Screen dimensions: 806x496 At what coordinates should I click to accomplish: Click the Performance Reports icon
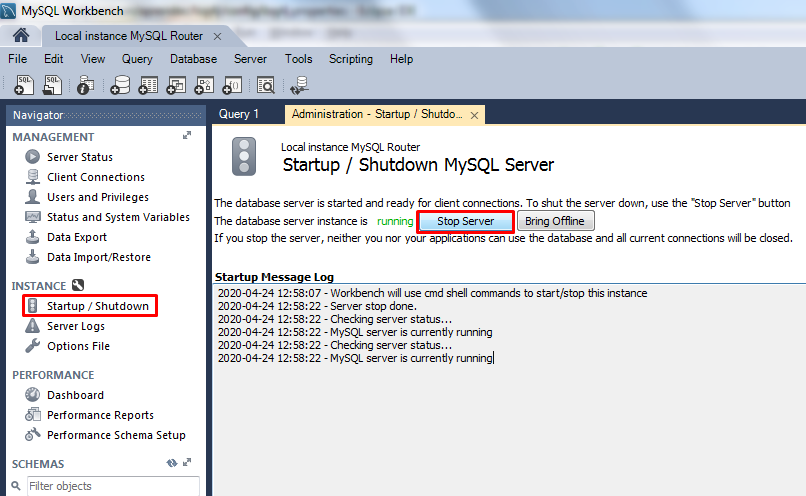pos(33,414)
